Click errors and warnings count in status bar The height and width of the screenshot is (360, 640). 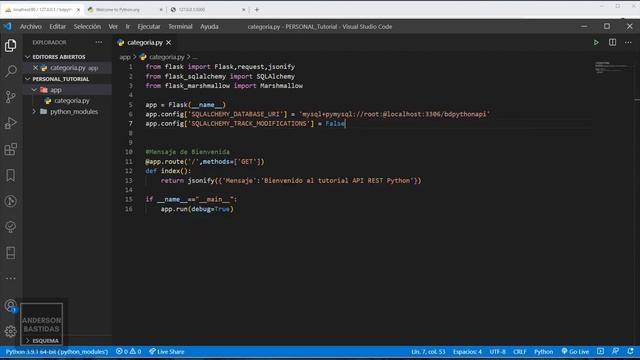129,351
